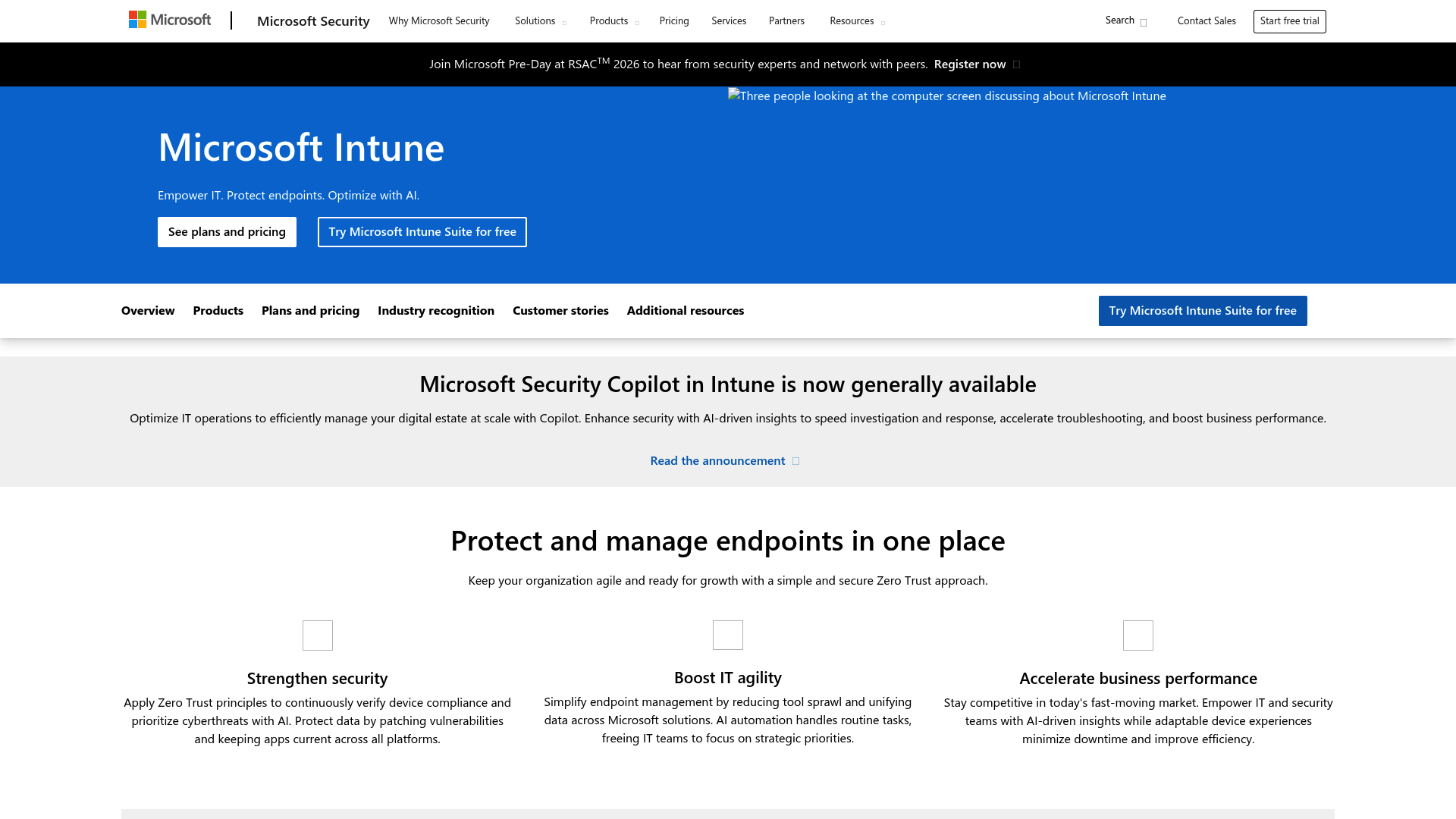This screenshot has width=1456, height=819.
Task: Click the Boost IT agility icon
Action: pyautogui.click(x=727, y=635)
